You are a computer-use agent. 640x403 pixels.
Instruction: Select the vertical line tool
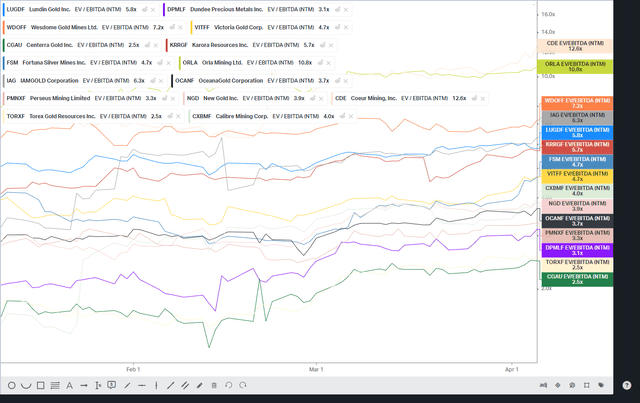tap(156, 385)
